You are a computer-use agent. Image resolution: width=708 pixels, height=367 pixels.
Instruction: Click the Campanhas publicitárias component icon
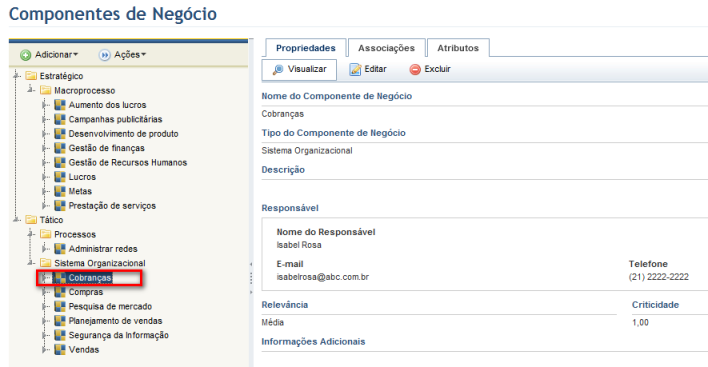coord(60,119)
